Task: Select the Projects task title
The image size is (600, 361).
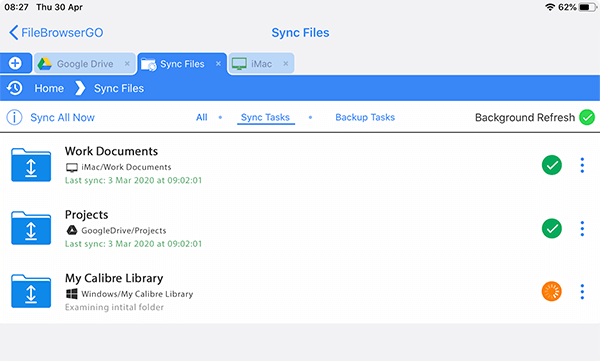Action: pos(86,215)
